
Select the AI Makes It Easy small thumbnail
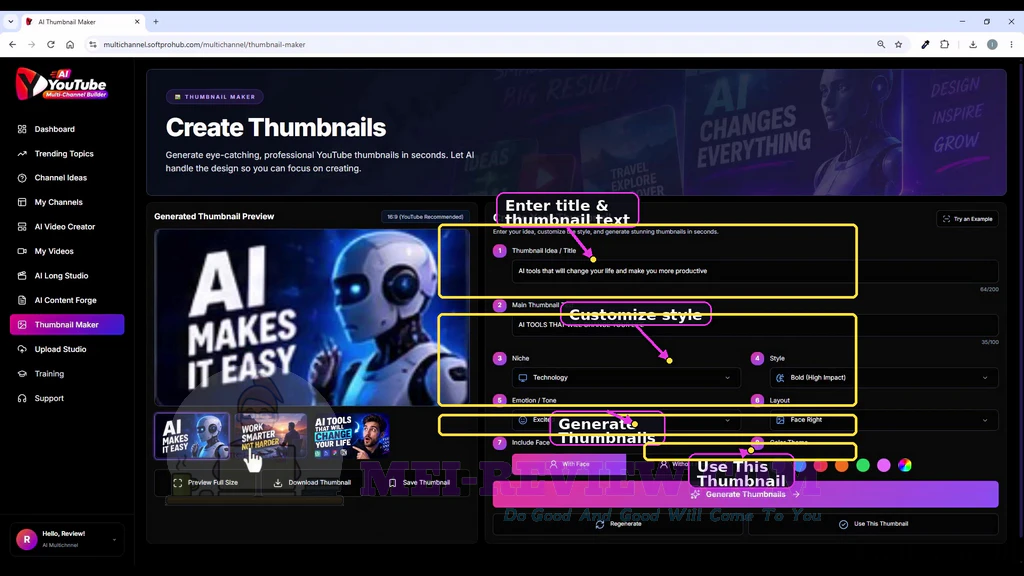[x=192, y=436]
